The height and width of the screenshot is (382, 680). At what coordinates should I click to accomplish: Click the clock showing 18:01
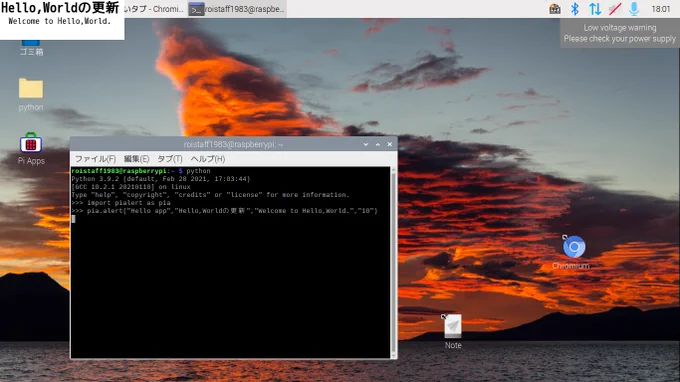click(x=660, y=9)
